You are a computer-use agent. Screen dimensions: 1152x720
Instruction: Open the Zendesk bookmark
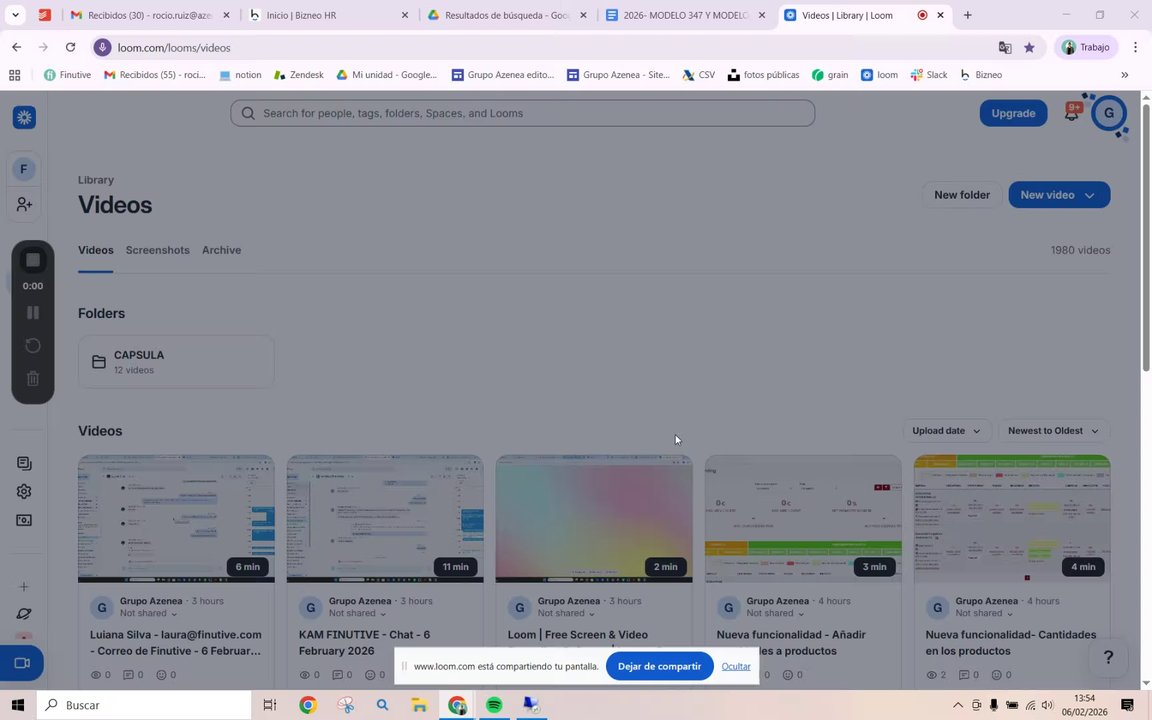point(298,75)
